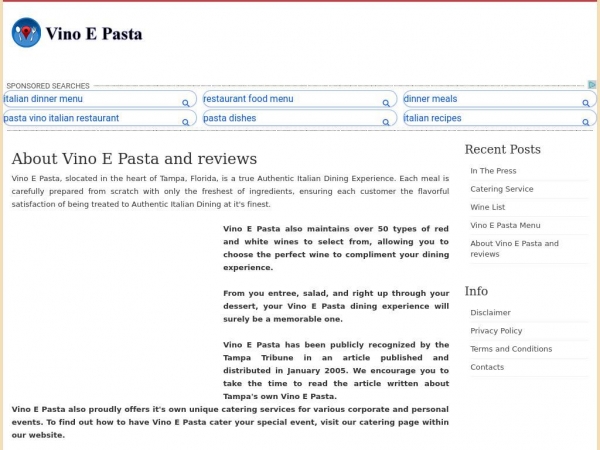Open the Disclaimer page
The height and width of the screenshot is (450, 600).
tap(490, 312)
